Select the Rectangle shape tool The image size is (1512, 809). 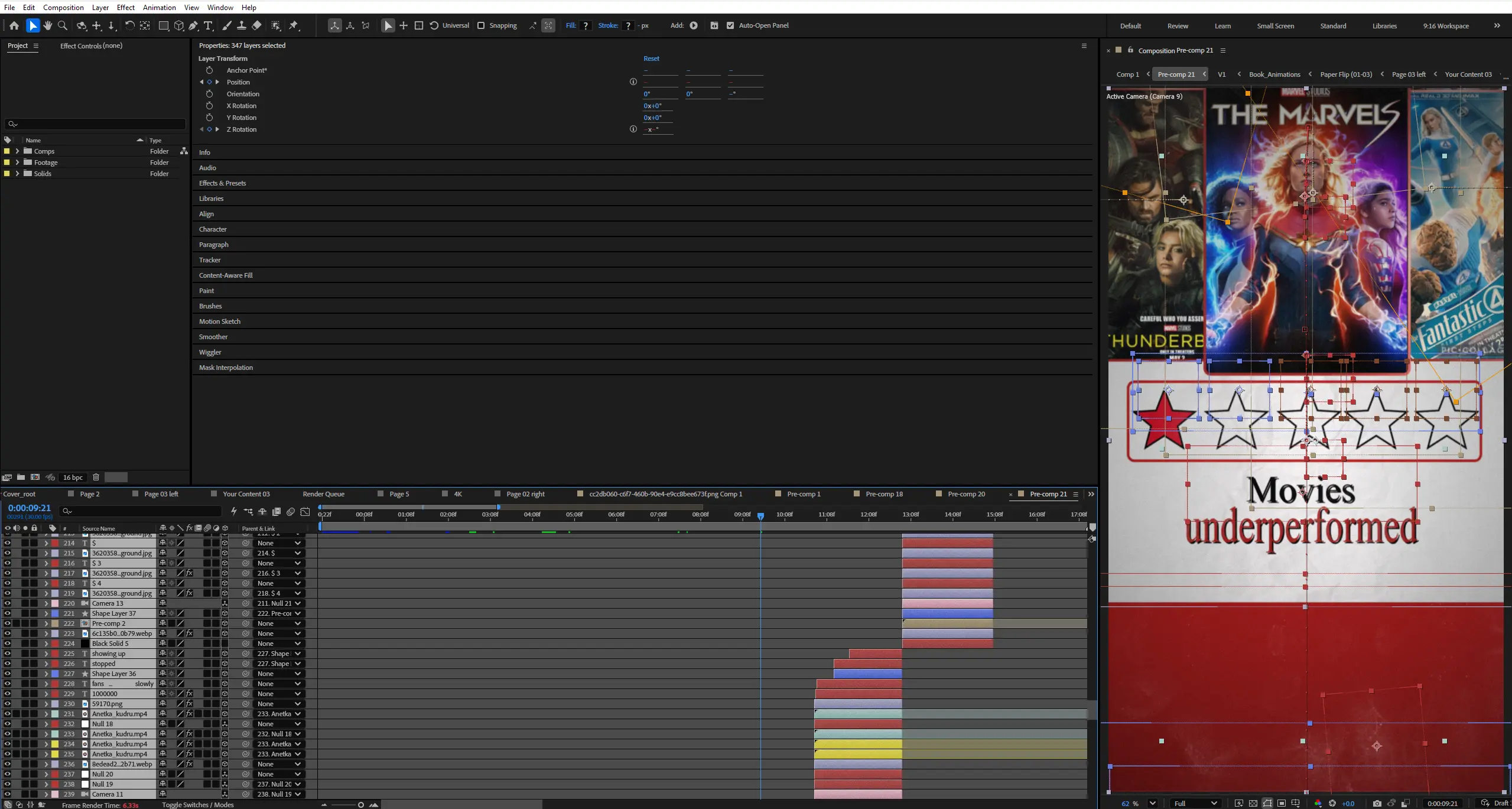click(164, 25)
